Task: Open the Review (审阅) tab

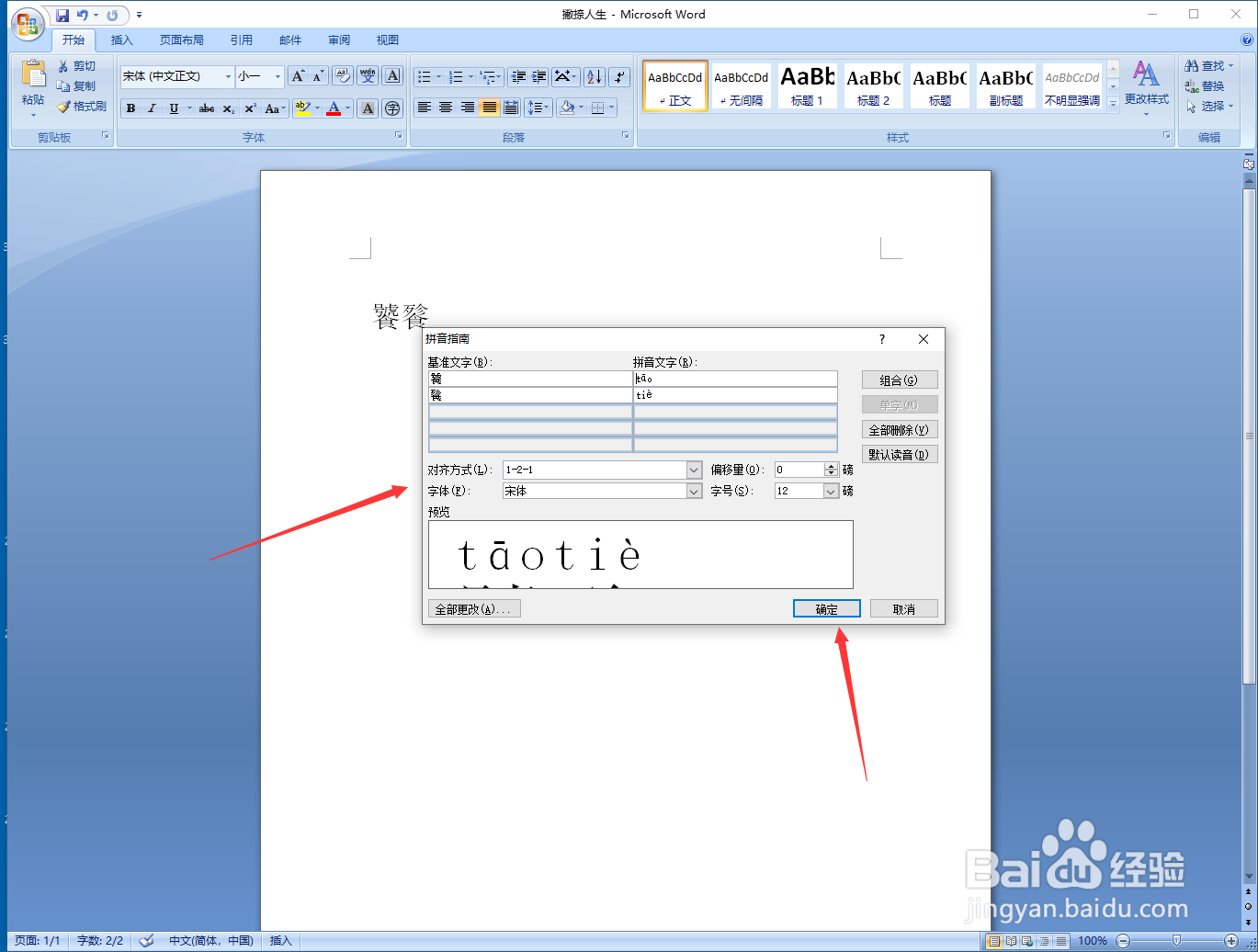Action: click(339, 40)
